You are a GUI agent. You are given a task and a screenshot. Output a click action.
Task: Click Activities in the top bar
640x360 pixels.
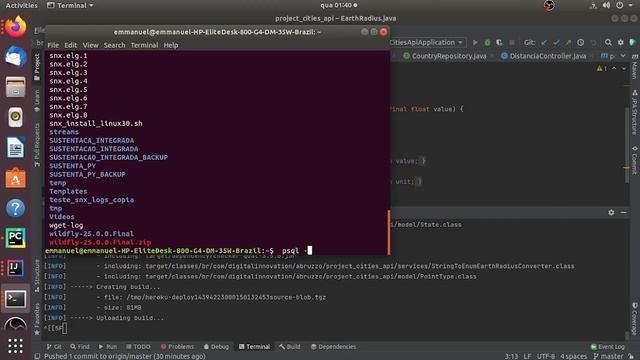pyautogui.click(x=21, y=5)
